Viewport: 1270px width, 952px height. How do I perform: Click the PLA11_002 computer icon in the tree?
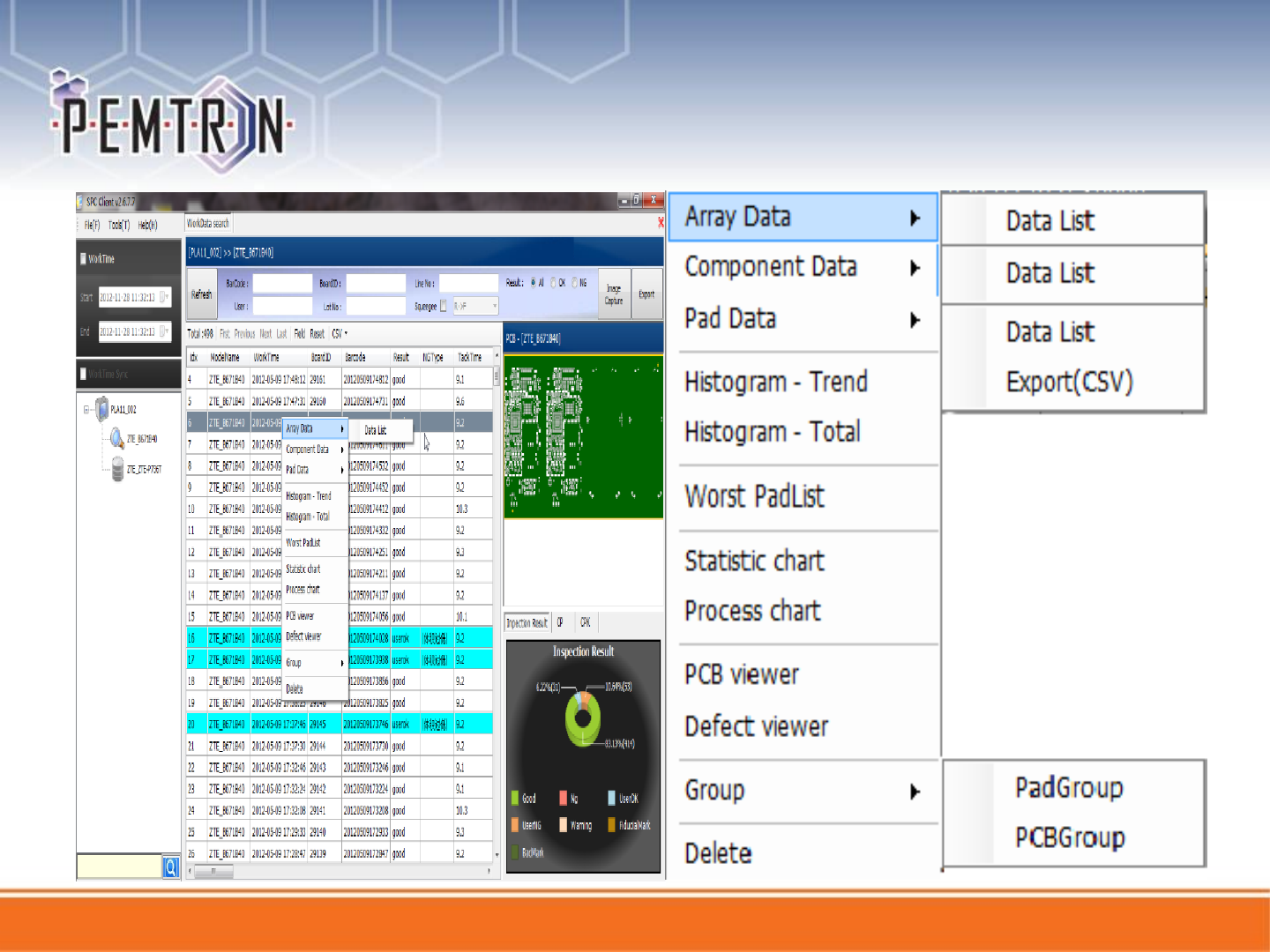pyautogui.click(x=102, y=409)
